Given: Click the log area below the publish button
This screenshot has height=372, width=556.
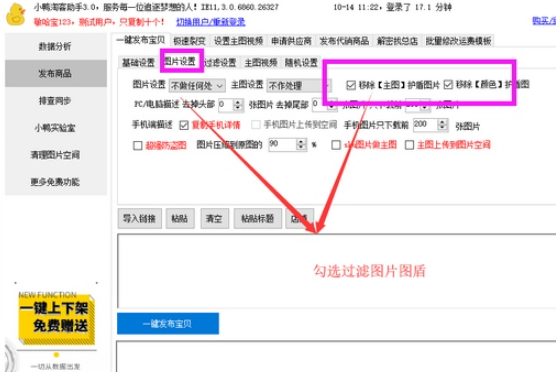Looking at the screenshot, I should coord(336,356).
